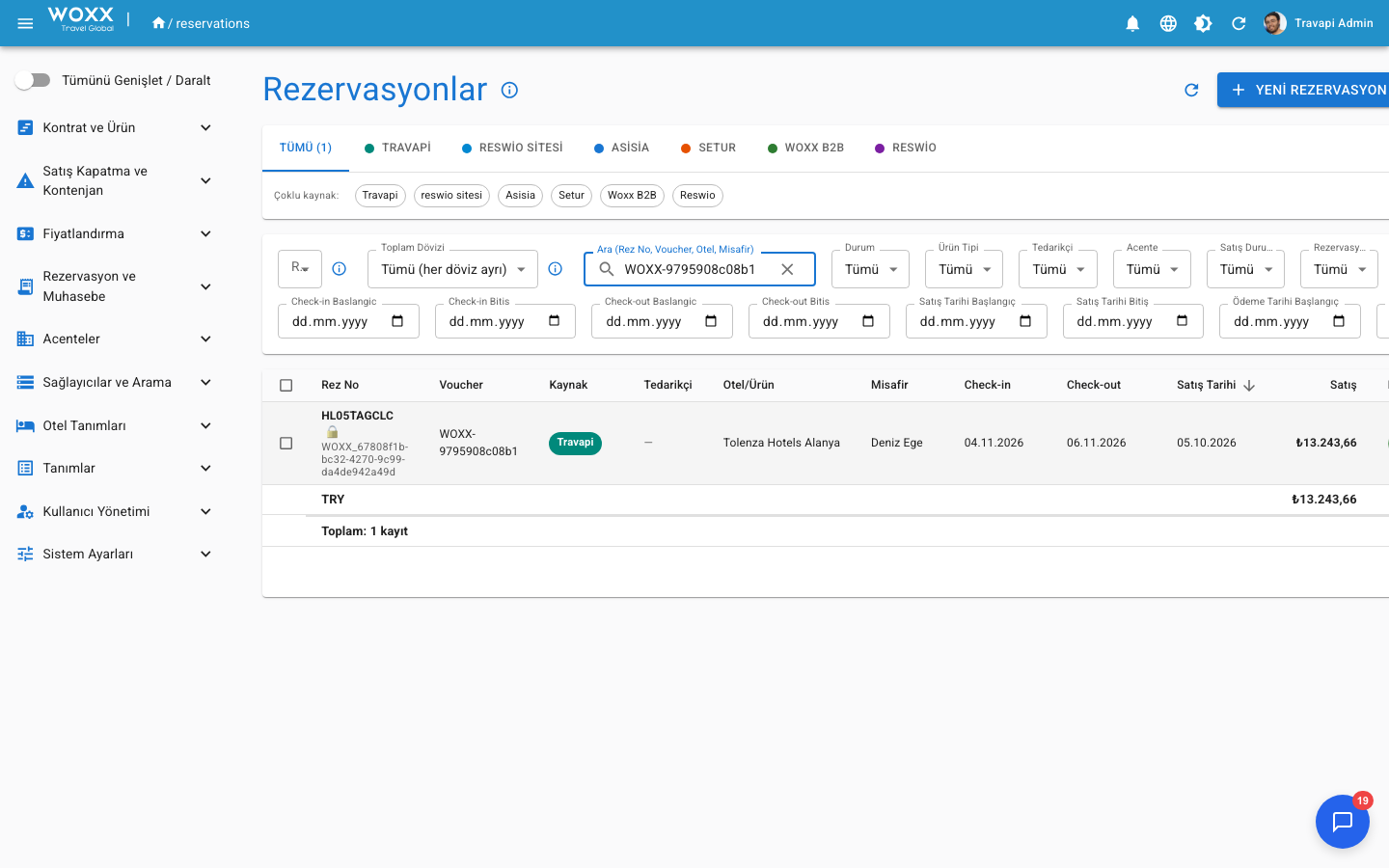Toggle Travapi multi-source chip
The width and height of the screenshot is (1389, 868).
(x=380, y=195)
